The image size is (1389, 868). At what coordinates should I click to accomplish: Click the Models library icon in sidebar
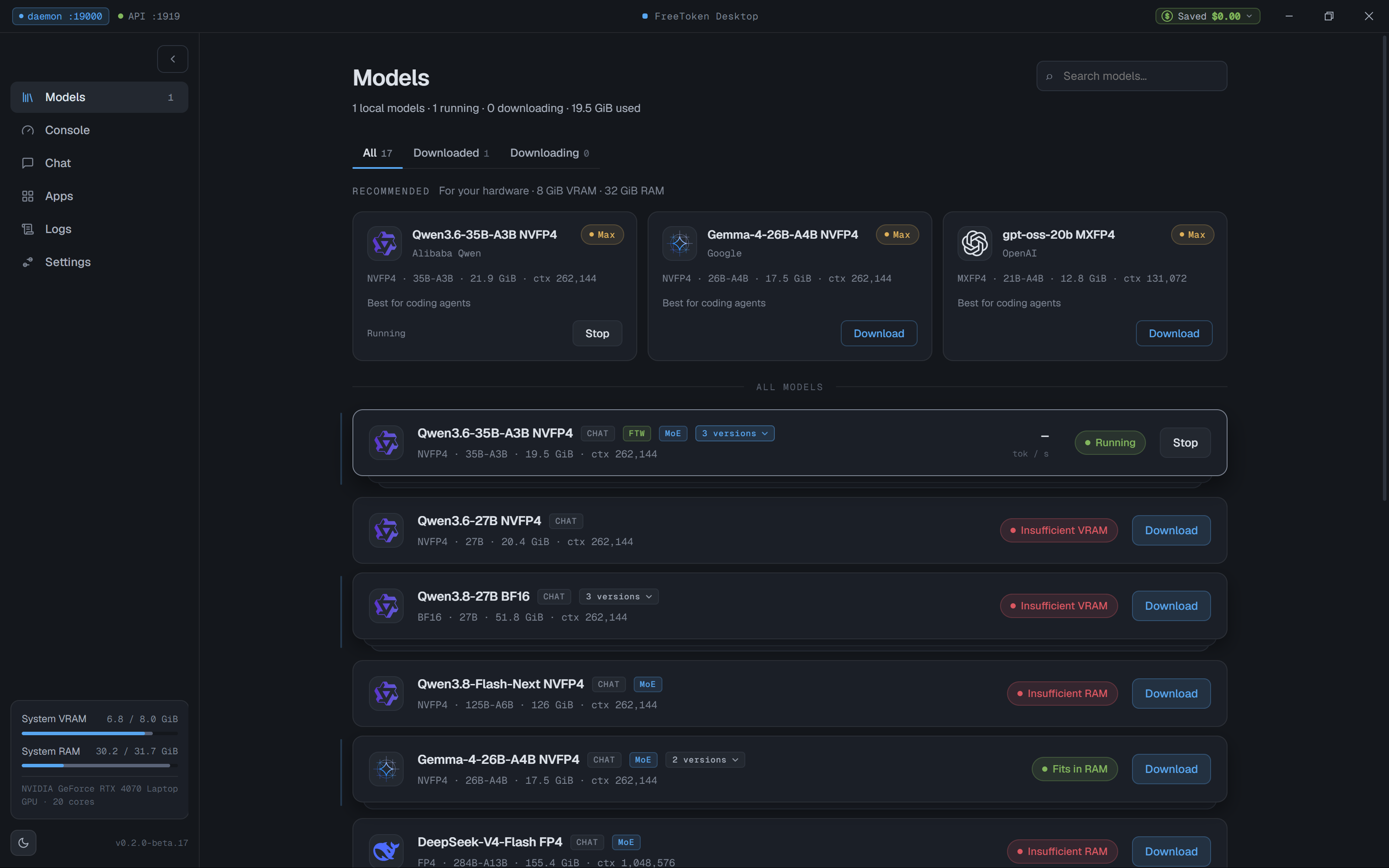tap(27, 98)
